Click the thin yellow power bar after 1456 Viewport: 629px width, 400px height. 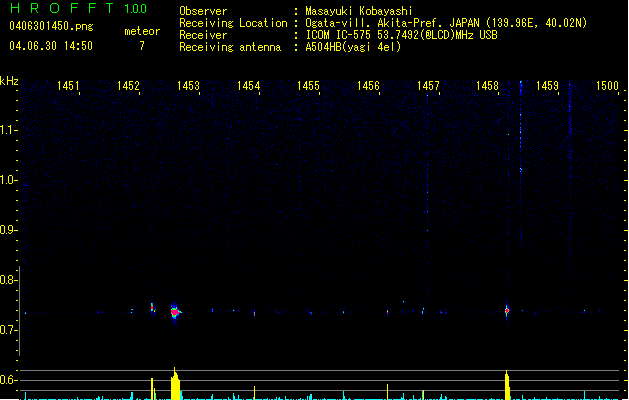[388, 392]
